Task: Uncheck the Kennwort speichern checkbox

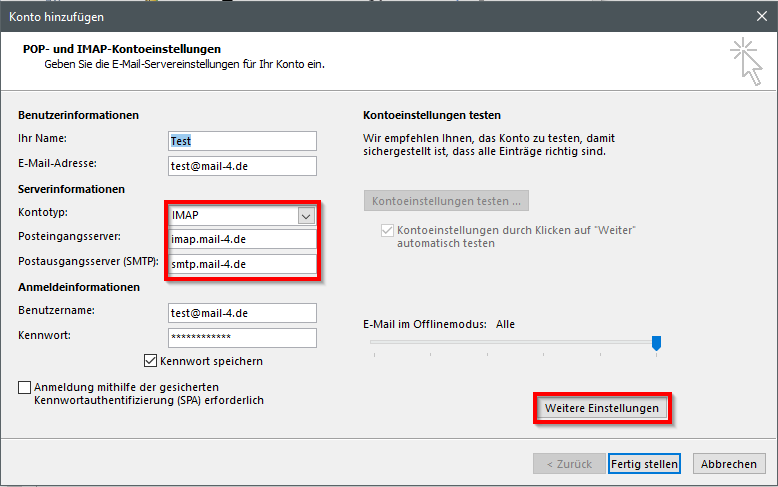Action: point(151,361)
